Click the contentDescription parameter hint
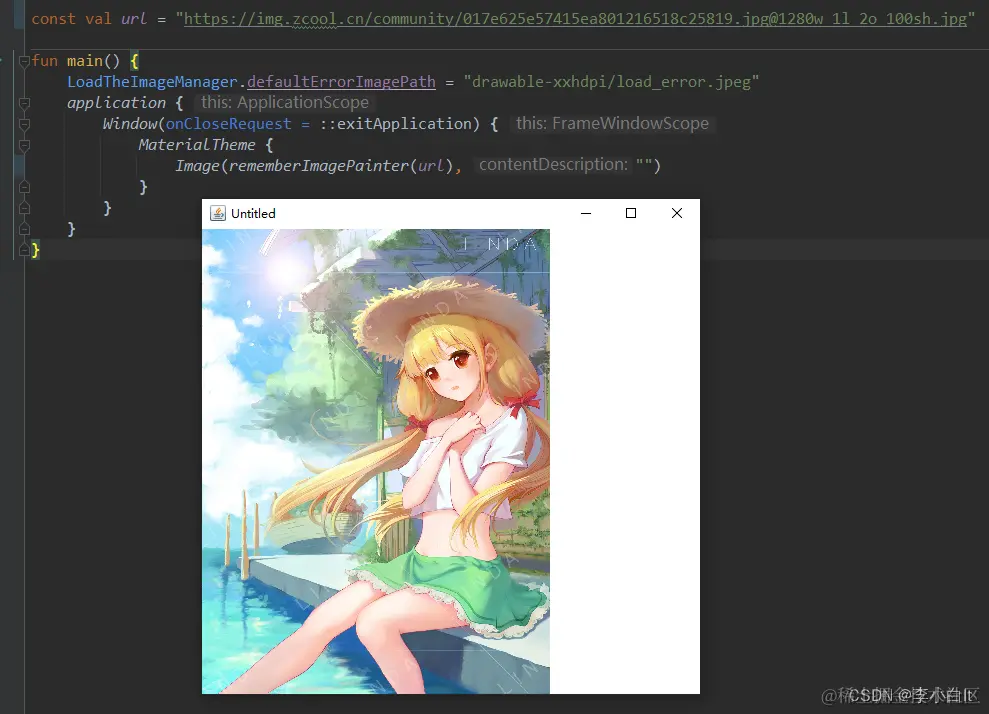The image size is (989, 714). 553,165
